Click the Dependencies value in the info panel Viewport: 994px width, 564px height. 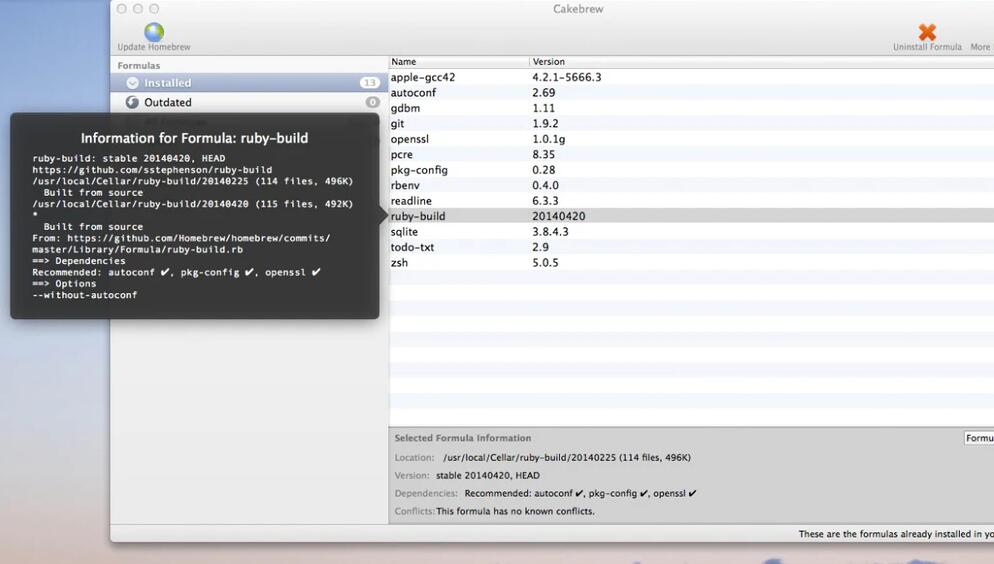pos(580,493)
